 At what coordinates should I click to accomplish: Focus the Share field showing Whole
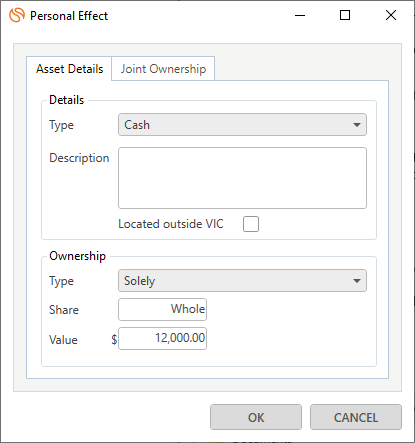point(162,309)
